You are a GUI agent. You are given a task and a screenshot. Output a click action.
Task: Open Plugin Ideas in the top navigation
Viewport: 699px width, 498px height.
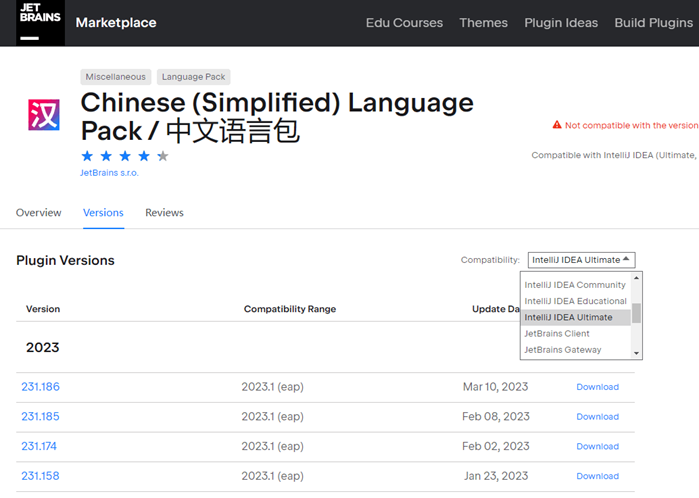tap(561, 23)
